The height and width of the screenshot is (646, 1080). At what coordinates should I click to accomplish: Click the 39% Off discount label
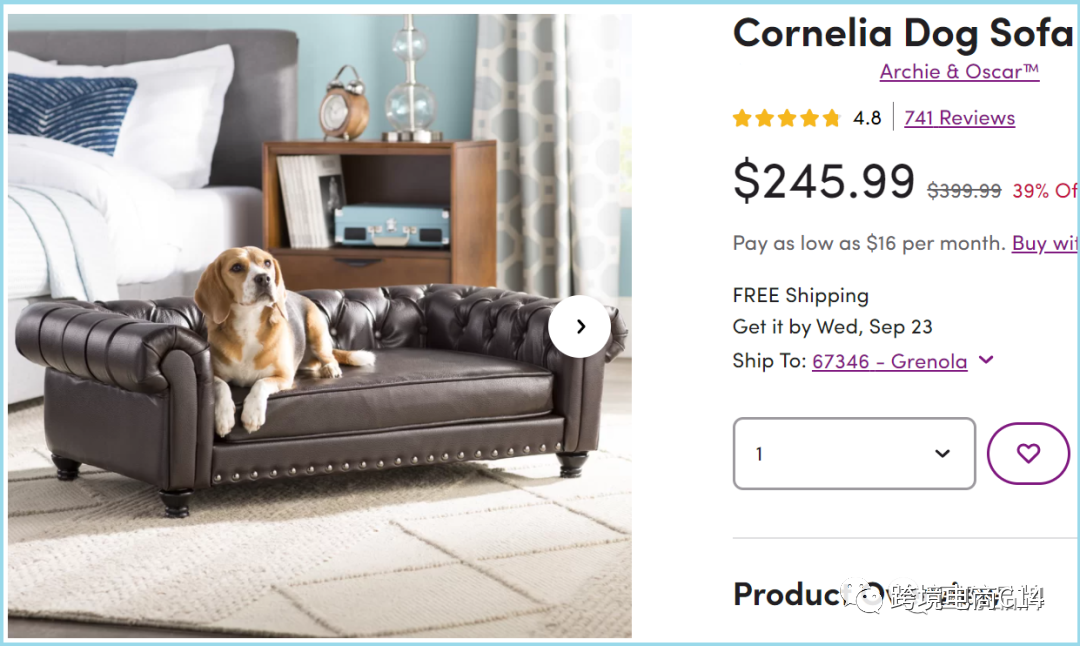(1044, 191)
